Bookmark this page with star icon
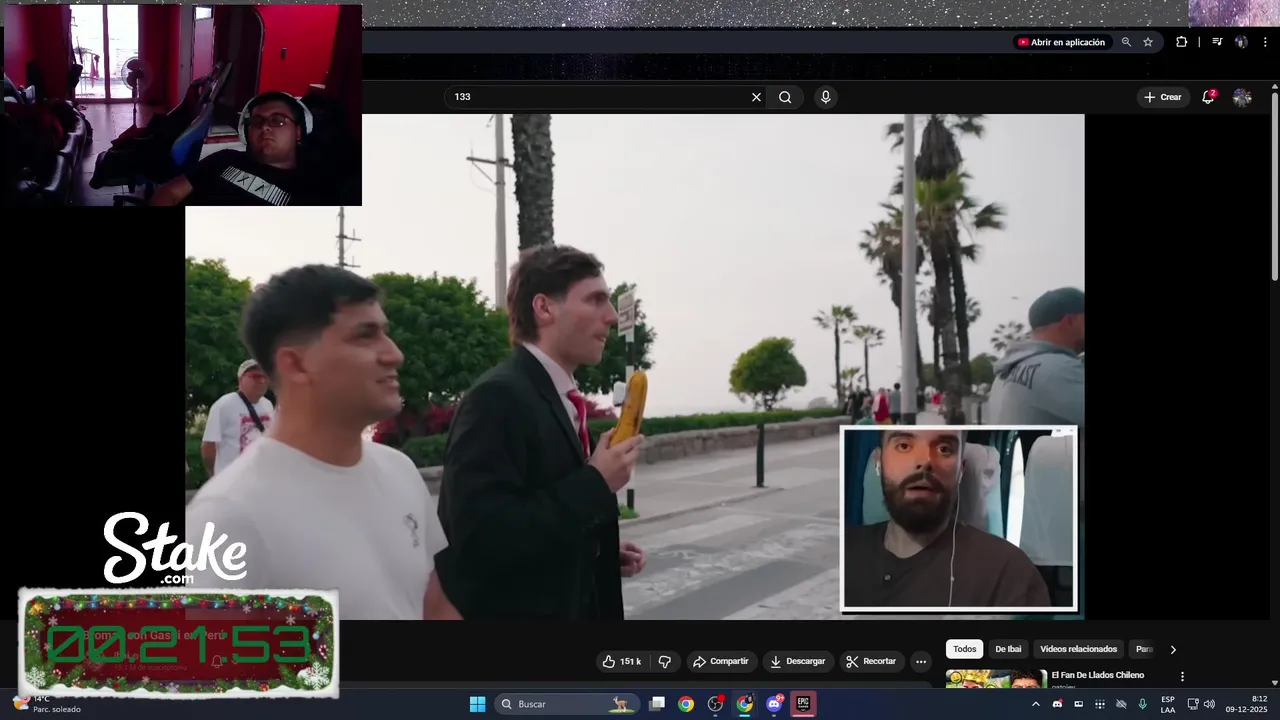 [1148, 42]
